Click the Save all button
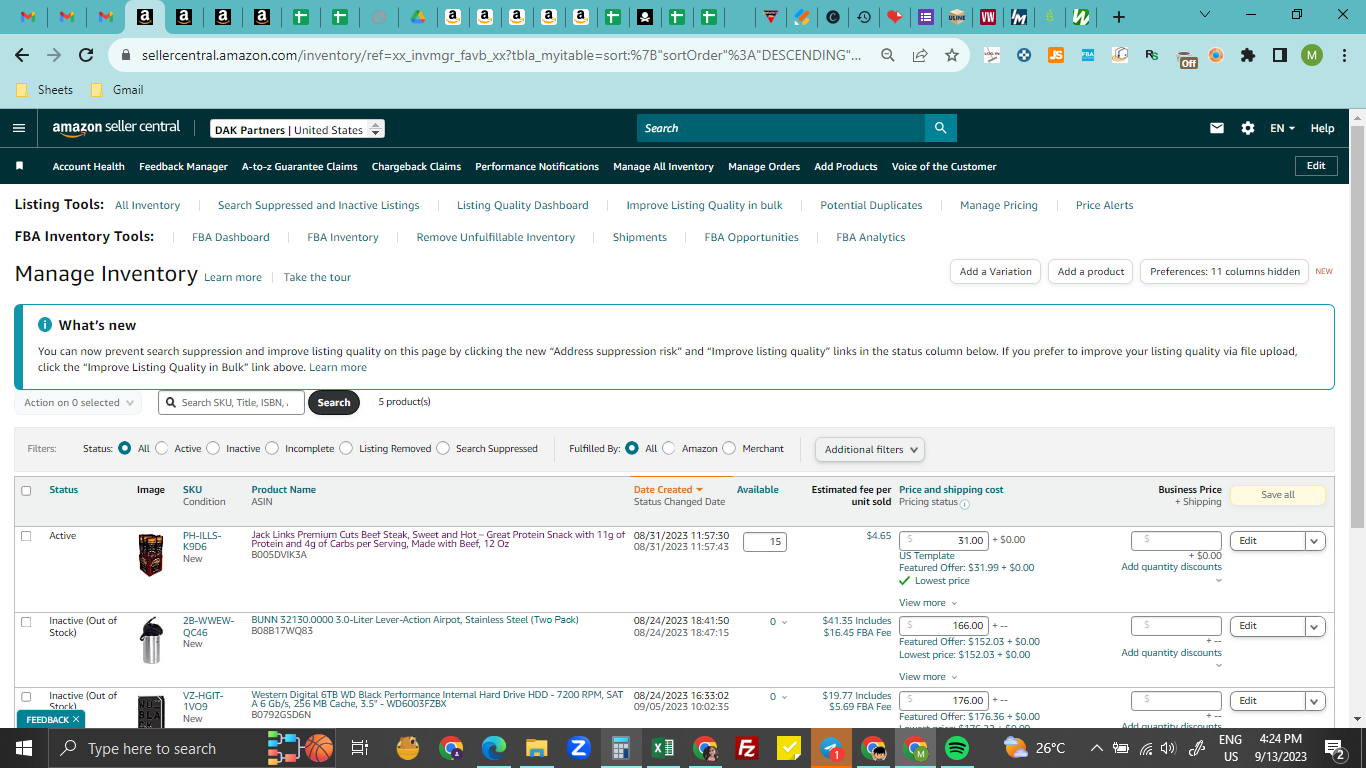The height and width of the screenshot is (768, 1366). [1277, 494]
